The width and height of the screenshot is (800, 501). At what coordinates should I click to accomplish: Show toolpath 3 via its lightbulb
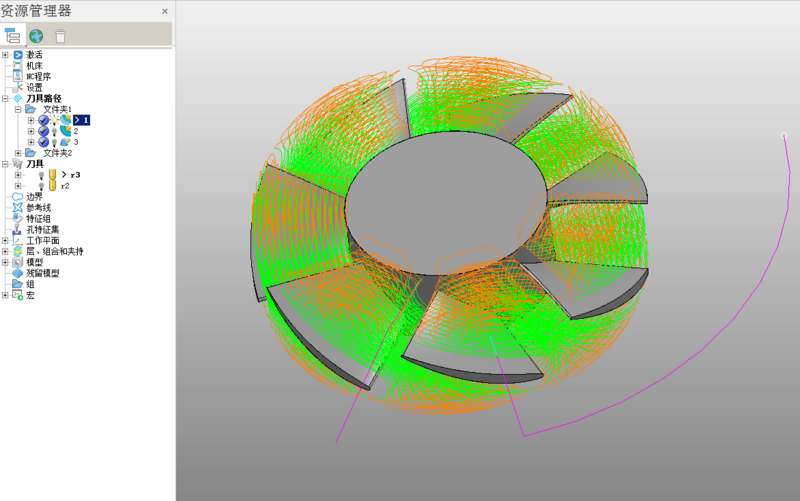tap(55, 142)
